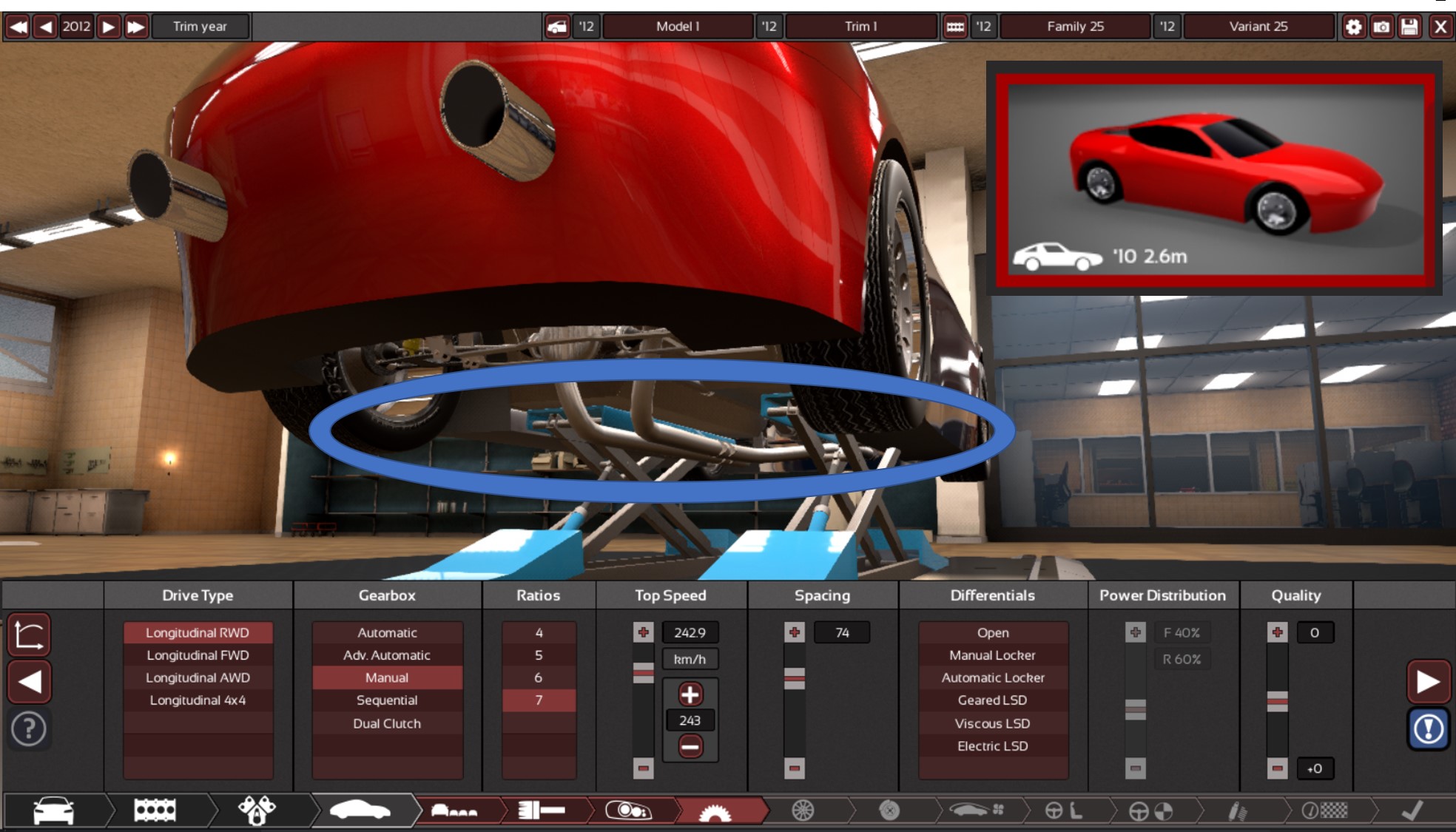Open the headlights fixtures tab icon
This screenshot has width=1456, height=832.
628,811
